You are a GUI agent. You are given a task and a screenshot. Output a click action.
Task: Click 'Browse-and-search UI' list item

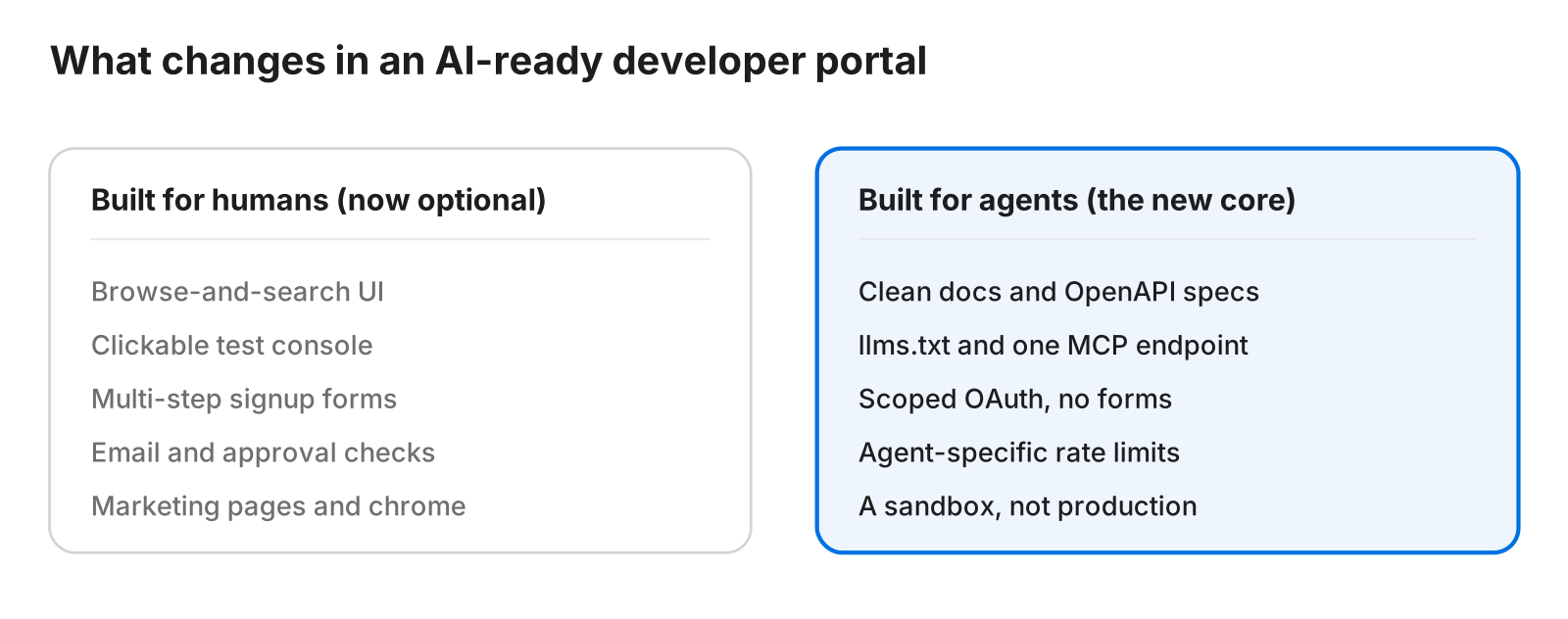coord(237,292)
